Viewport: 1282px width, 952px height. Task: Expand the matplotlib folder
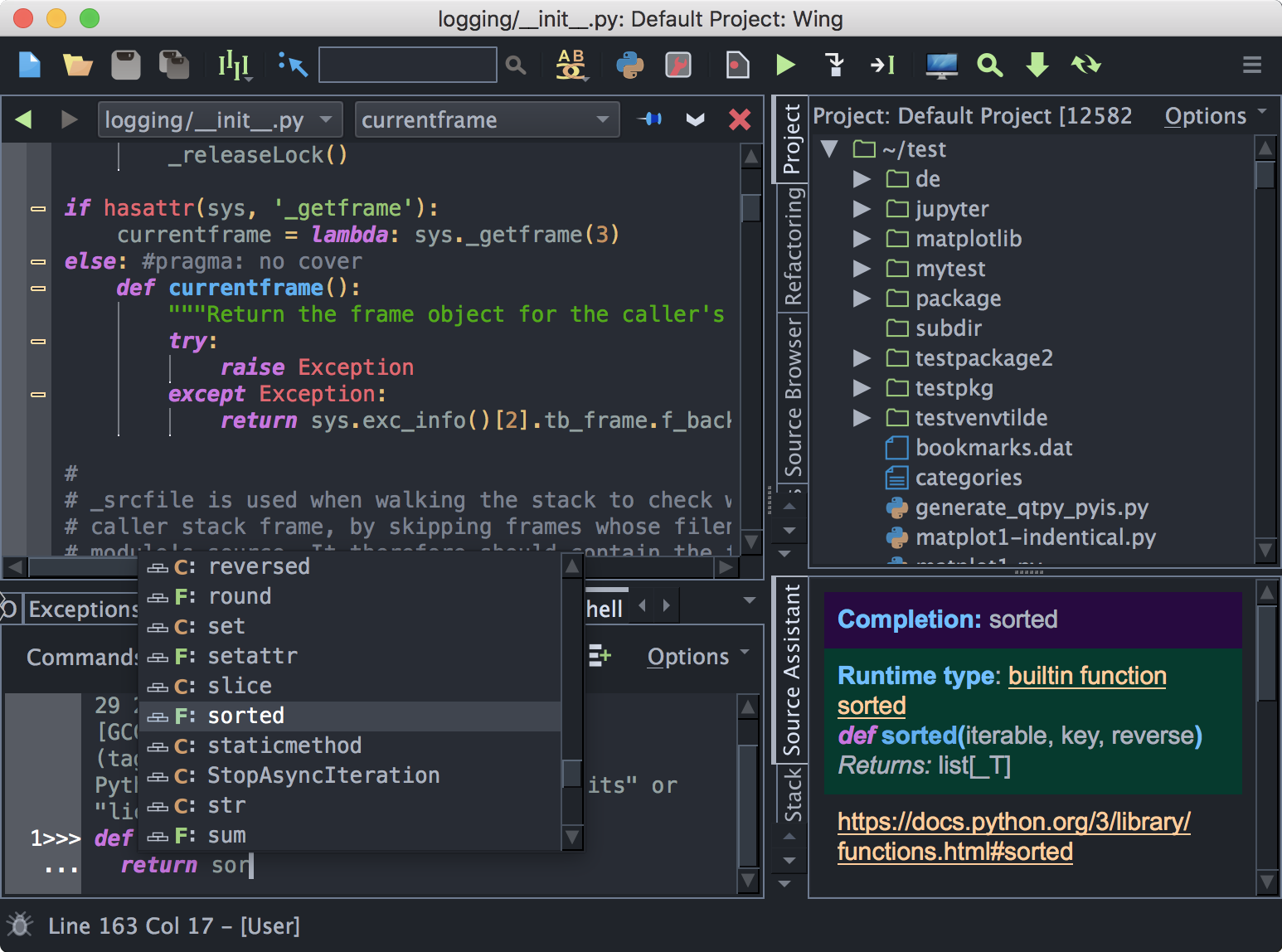click(x=862, y=239)
